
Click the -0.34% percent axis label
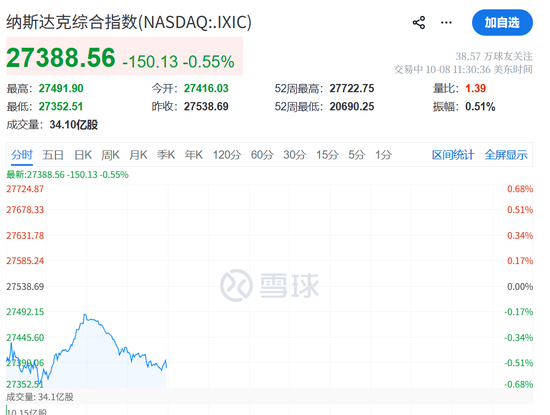(x=518, y=338)
